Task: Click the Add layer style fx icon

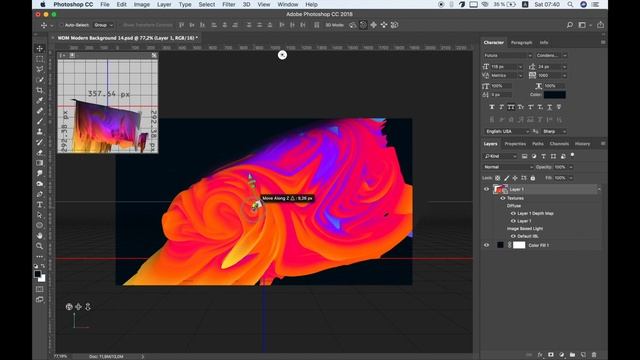Action: tap(540, 355)
